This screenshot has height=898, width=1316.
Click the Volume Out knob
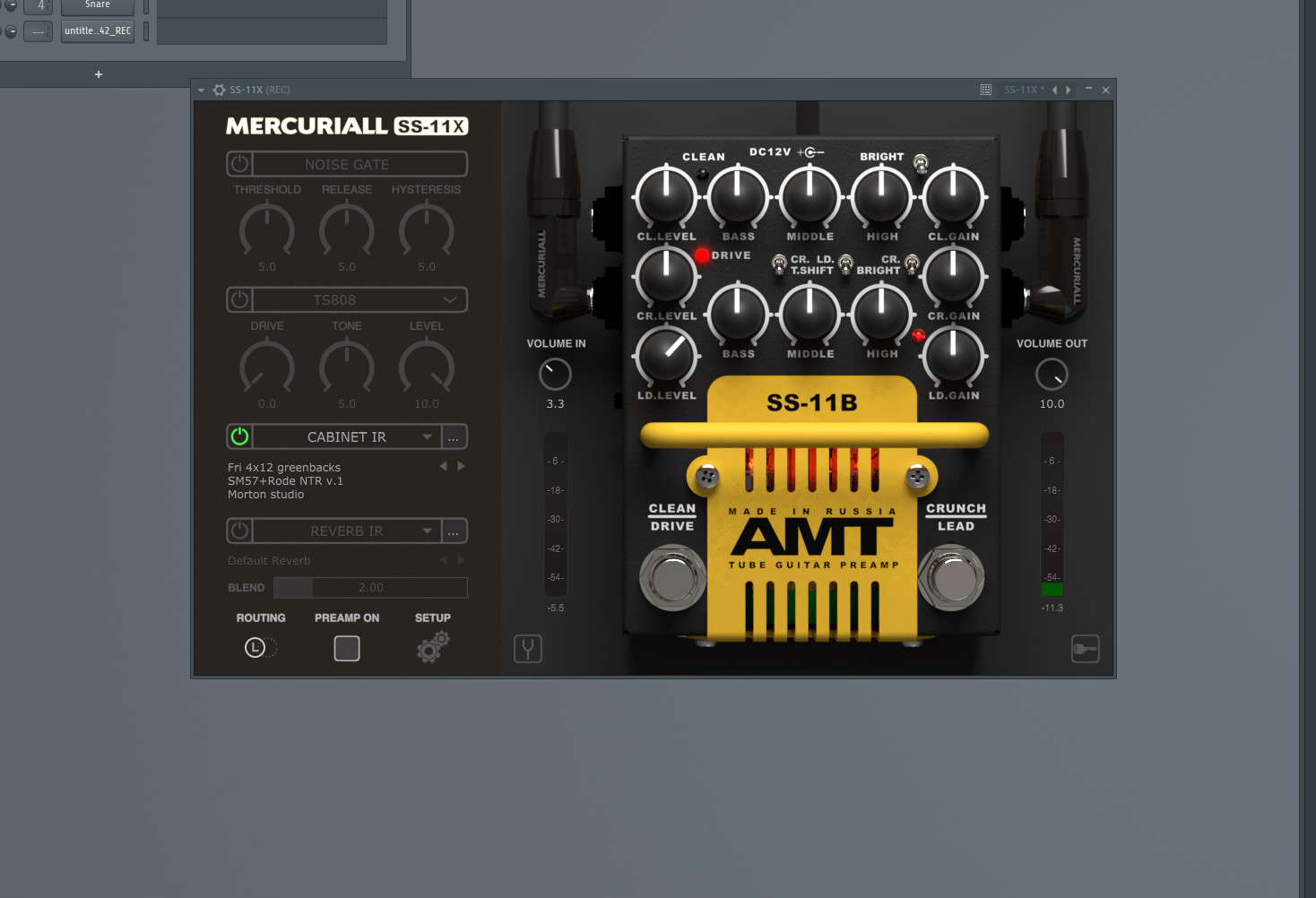(x=1052, y=375)
